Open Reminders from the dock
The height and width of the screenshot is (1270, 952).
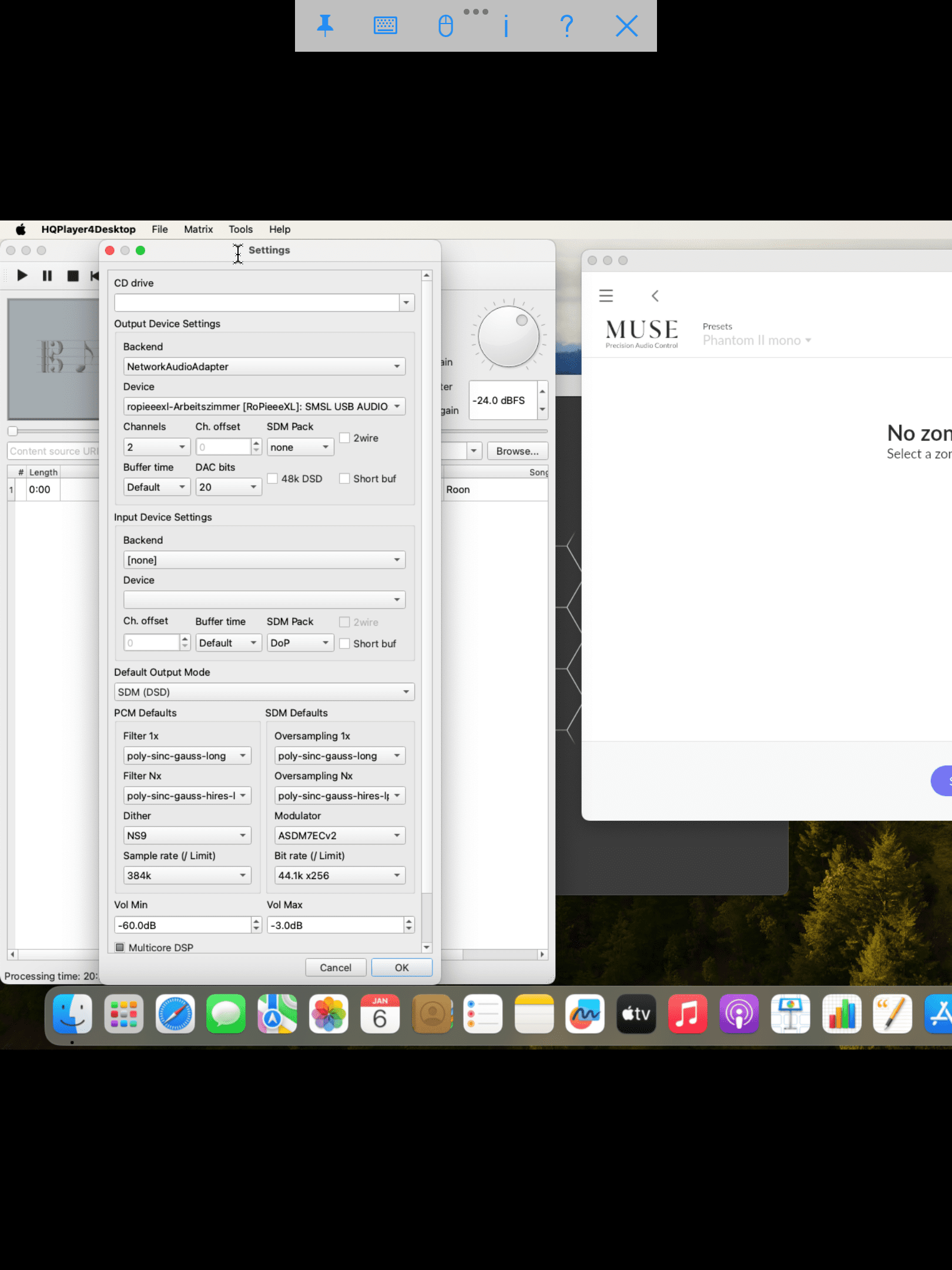pyautogui.click(x=483, y=1014)
